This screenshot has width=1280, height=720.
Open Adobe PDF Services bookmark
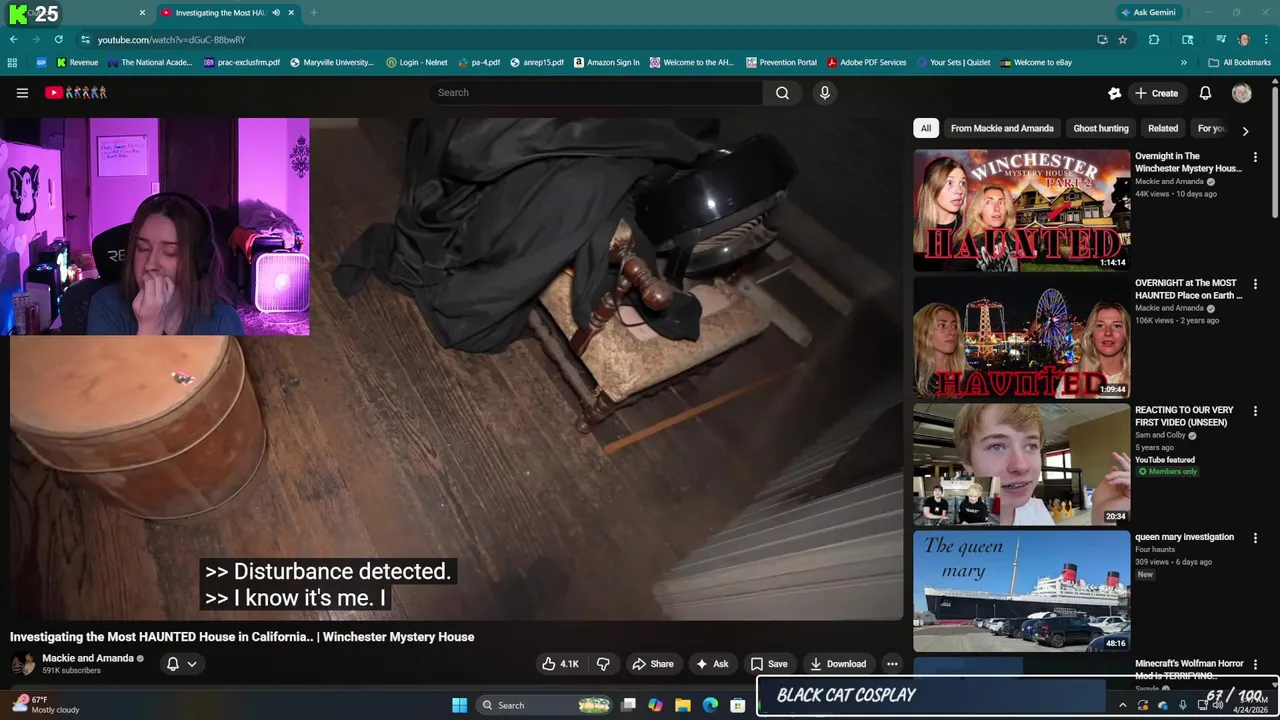coord(866,62)
